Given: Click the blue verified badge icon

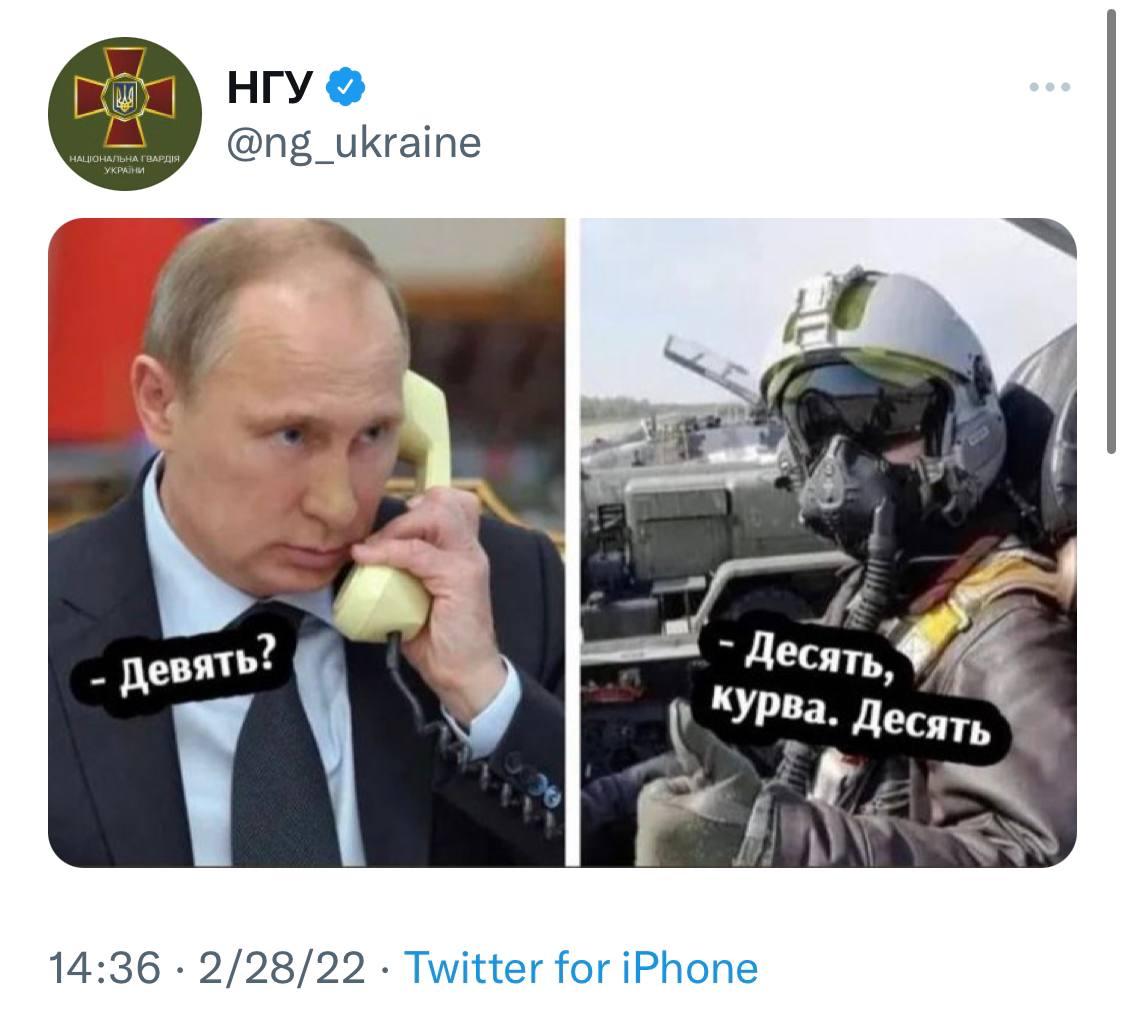Looking at the screenshot, I should pyautogui.click(x=345, y=86).
